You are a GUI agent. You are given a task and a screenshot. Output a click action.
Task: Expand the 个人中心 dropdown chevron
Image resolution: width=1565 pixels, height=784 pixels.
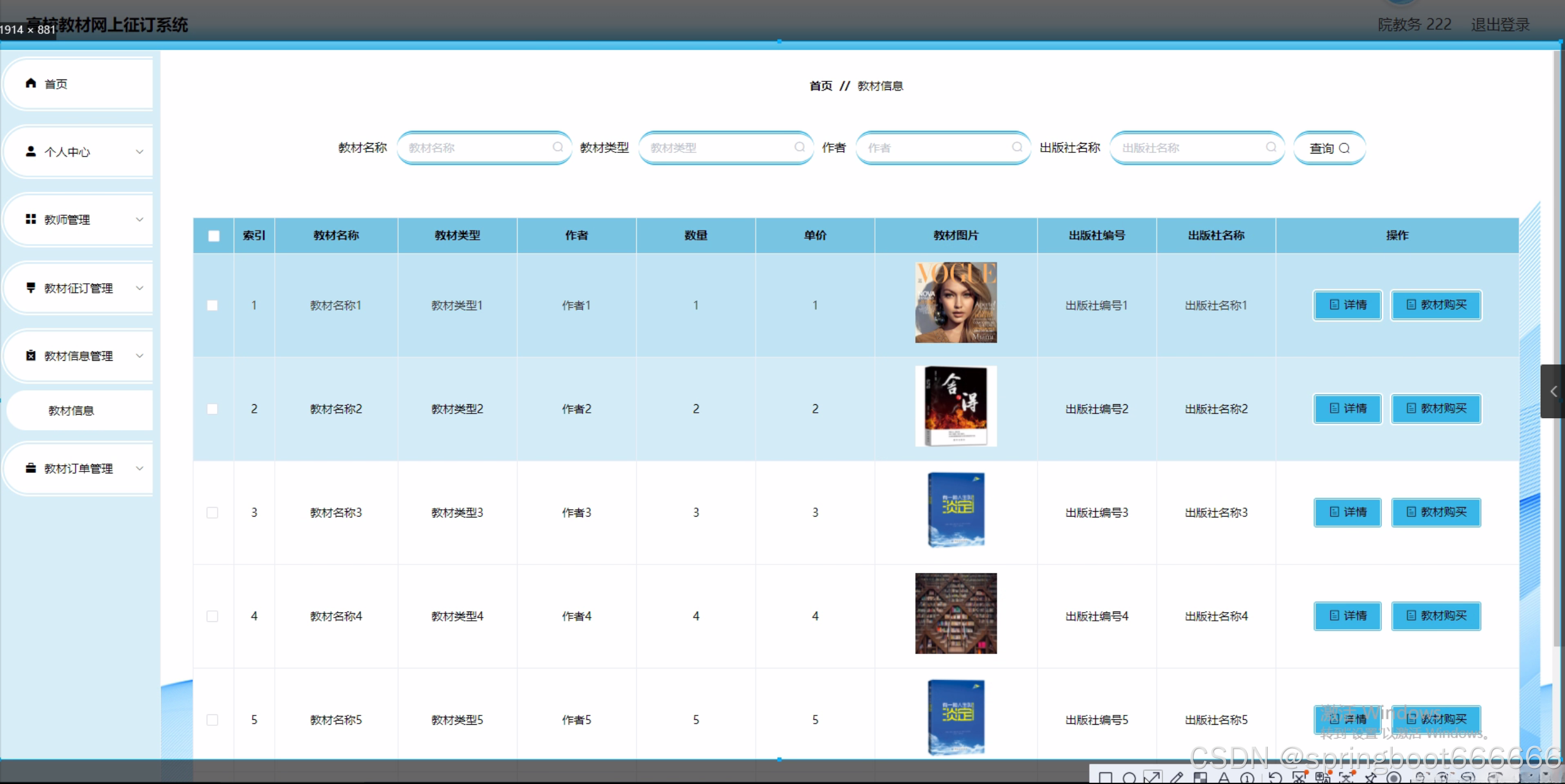[139, 152]
